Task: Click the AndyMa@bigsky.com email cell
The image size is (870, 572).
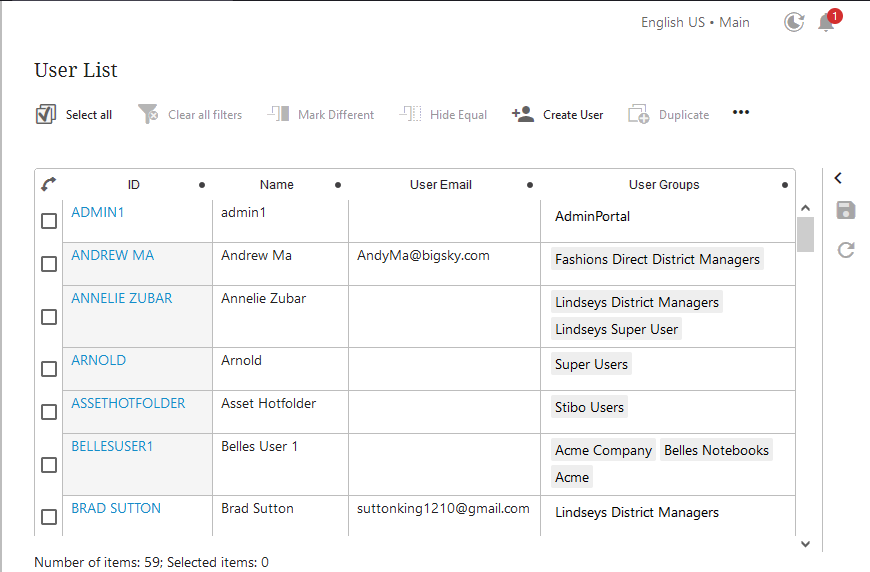Action: click(x=424, y=256)
